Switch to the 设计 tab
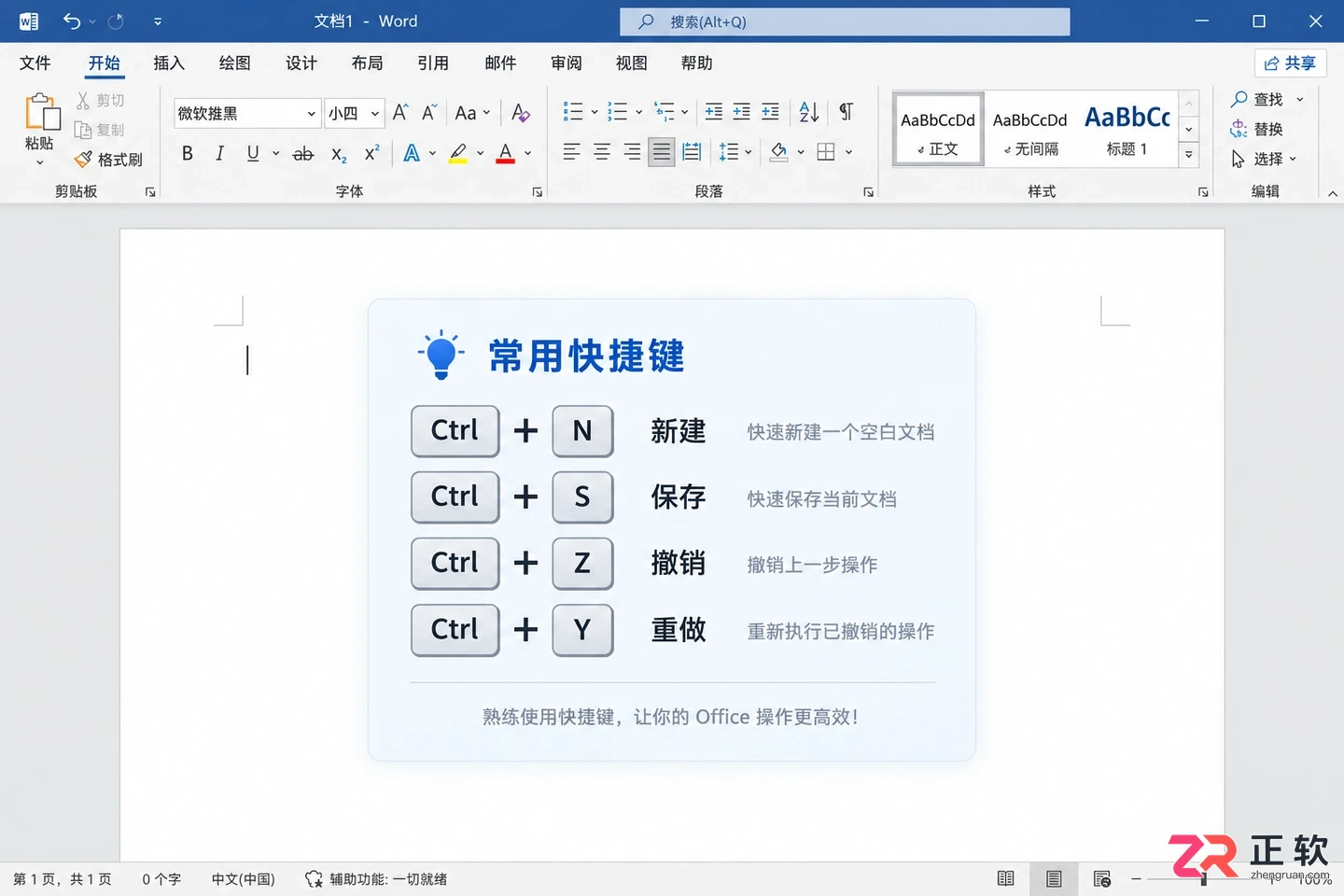The image size is (1344, 896). [301, 63]
